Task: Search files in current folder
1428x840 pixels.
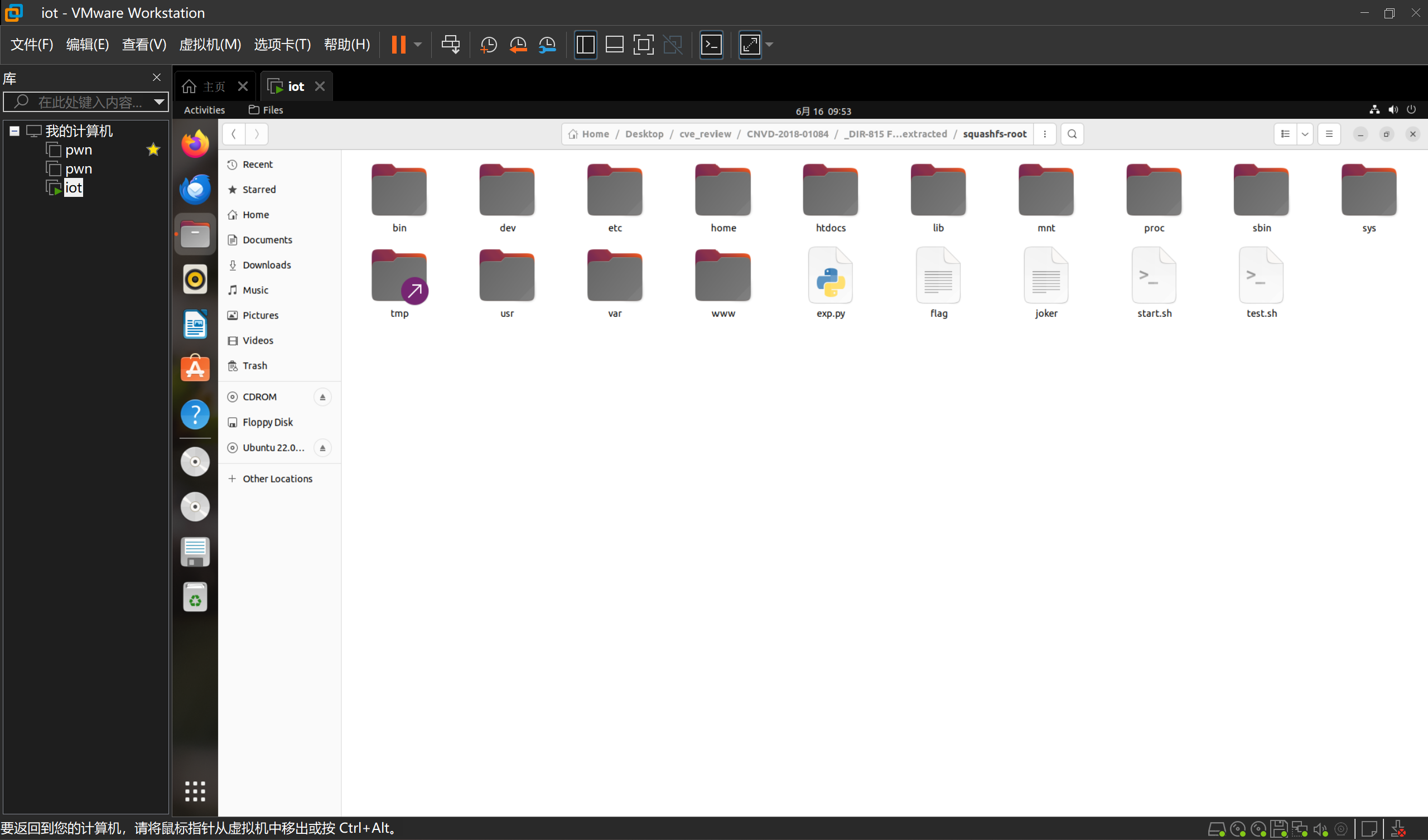Action: [1072, 134]
